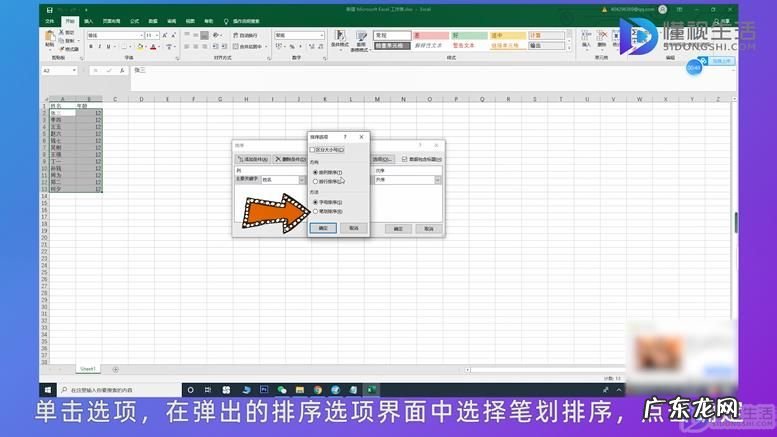This screenshot has width=777, height=437.
Task: Switch to the 页面布局 ribbon tab
Action: coord(111,21)
